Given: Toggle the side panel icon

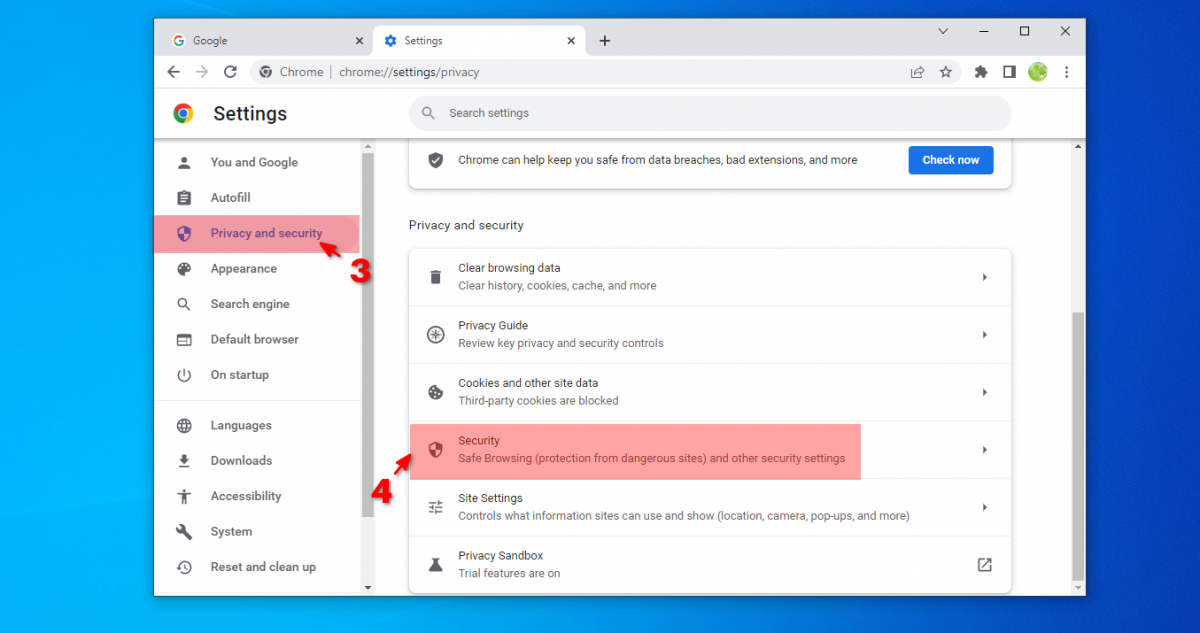Looking at the screenshot, I should point(1009,72).
